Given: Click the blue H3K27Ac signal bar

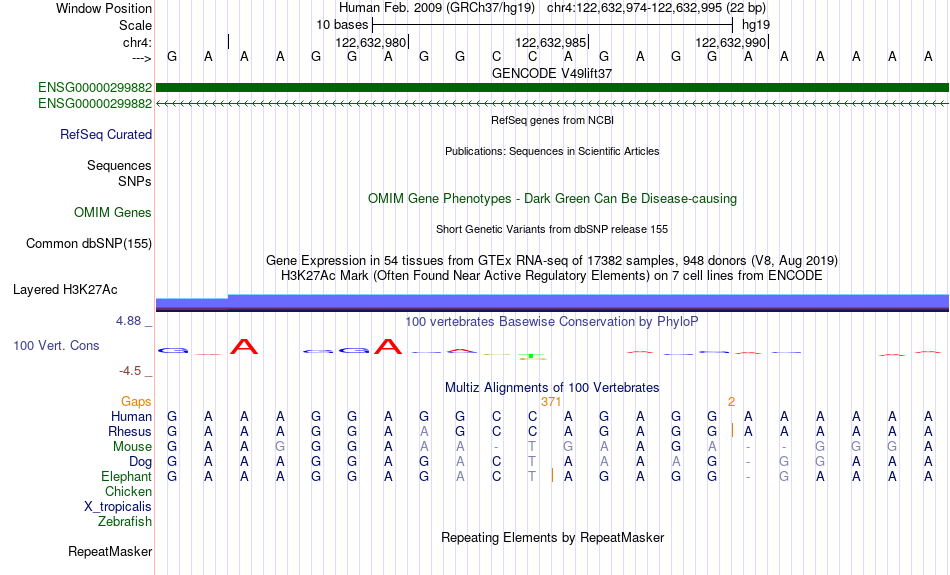Looking at the screenshot, I should click(552, 302).
